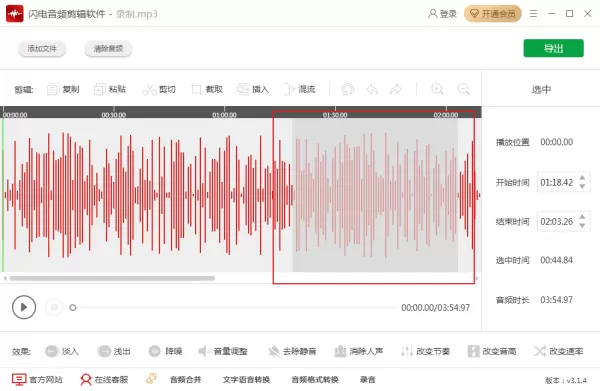The width and height of the screenshot is (600, 391).
Task: Stop playback with the stop button
Action: click(x=54, y=307)
